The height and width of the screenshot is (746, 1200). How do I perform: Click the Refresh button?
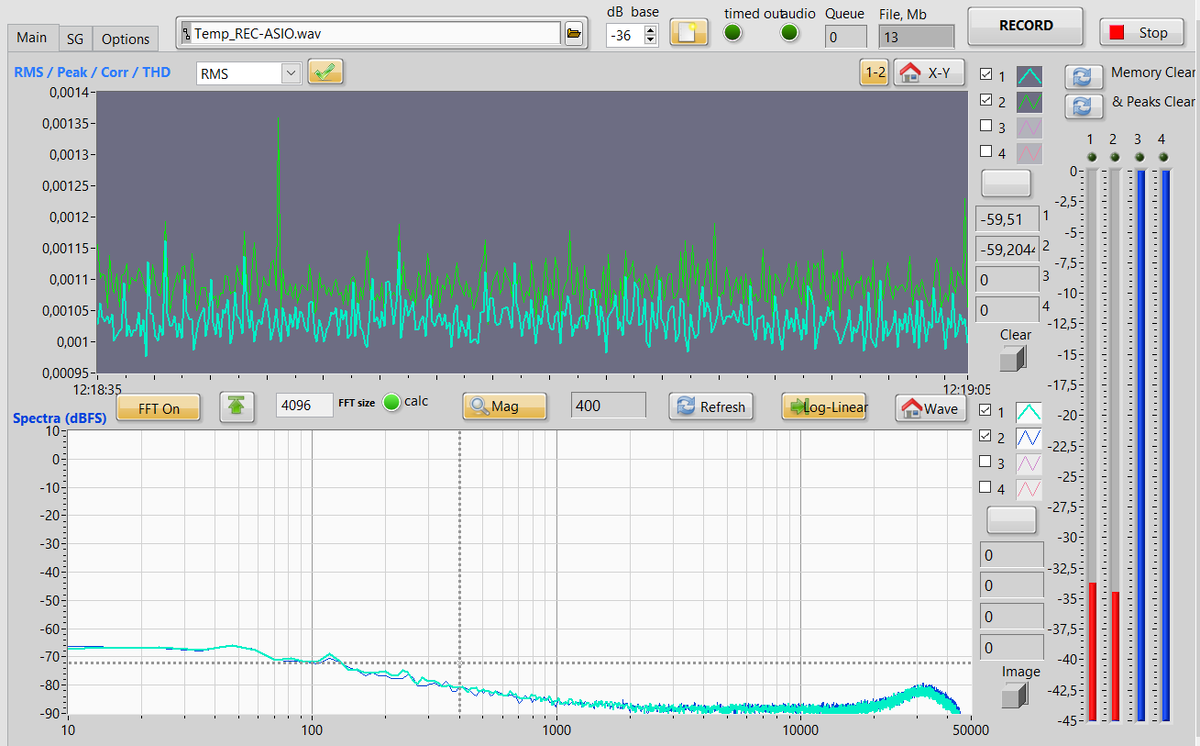[711, 406]
